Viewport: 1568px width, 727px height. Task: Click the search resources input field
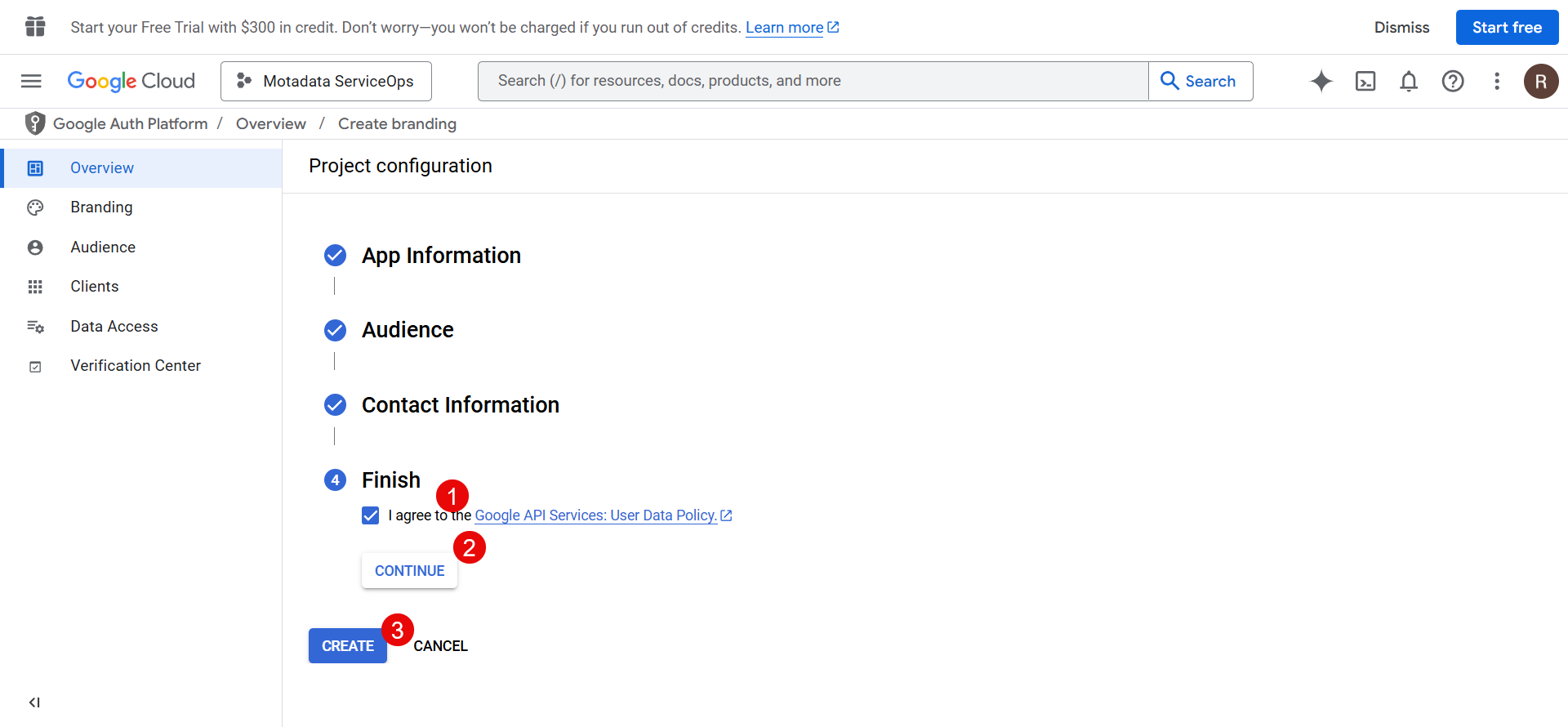pyautogui.click(x=813, y=81)
